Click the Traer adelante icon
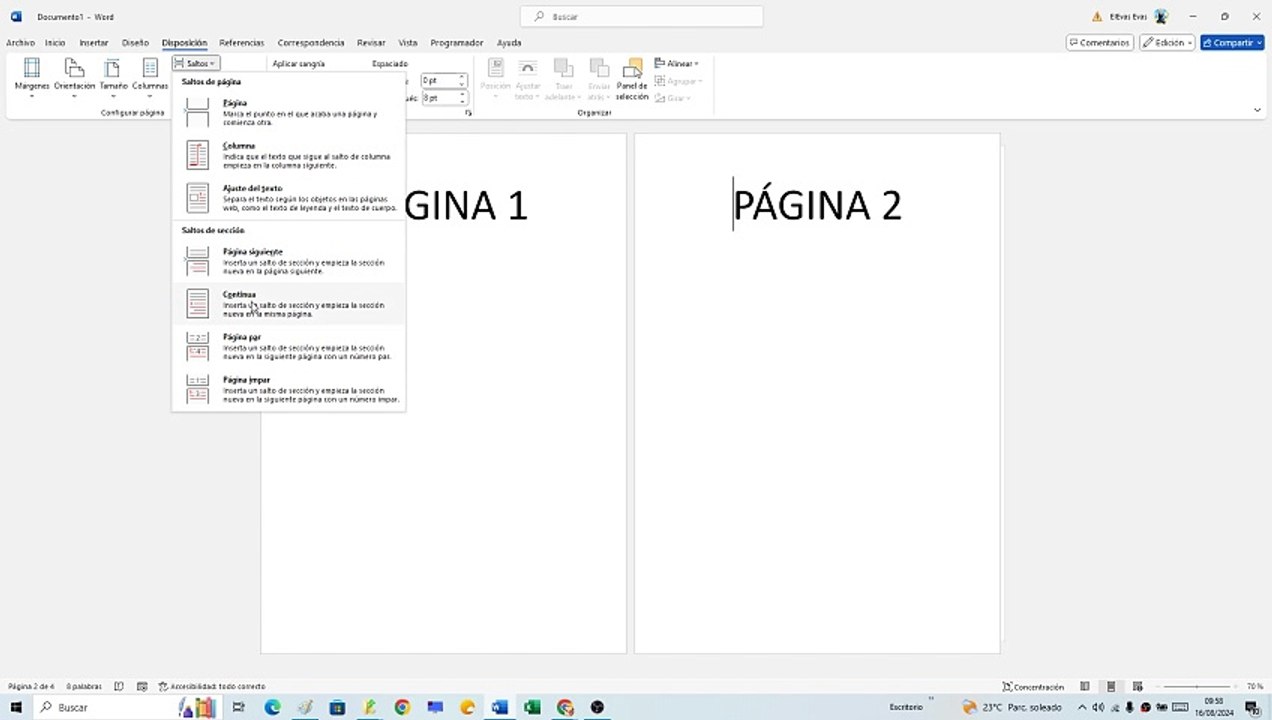 [x=563, y=79]
